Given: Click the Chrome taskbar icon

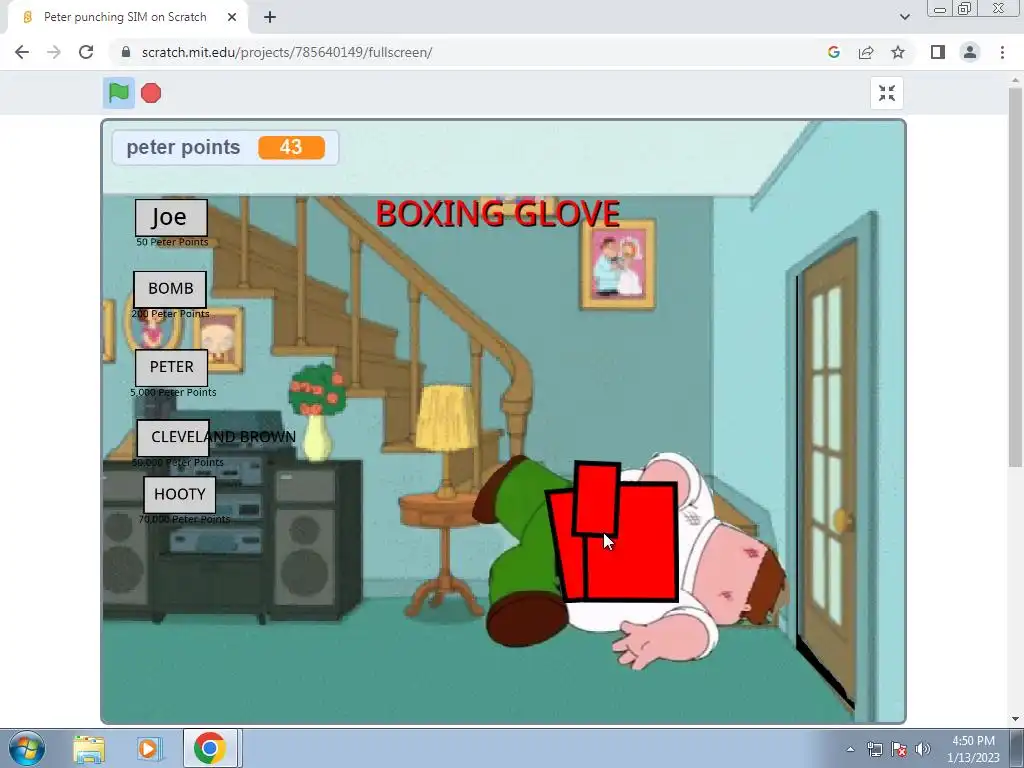Looking at the screenshot, I should [x=210, y=748].
